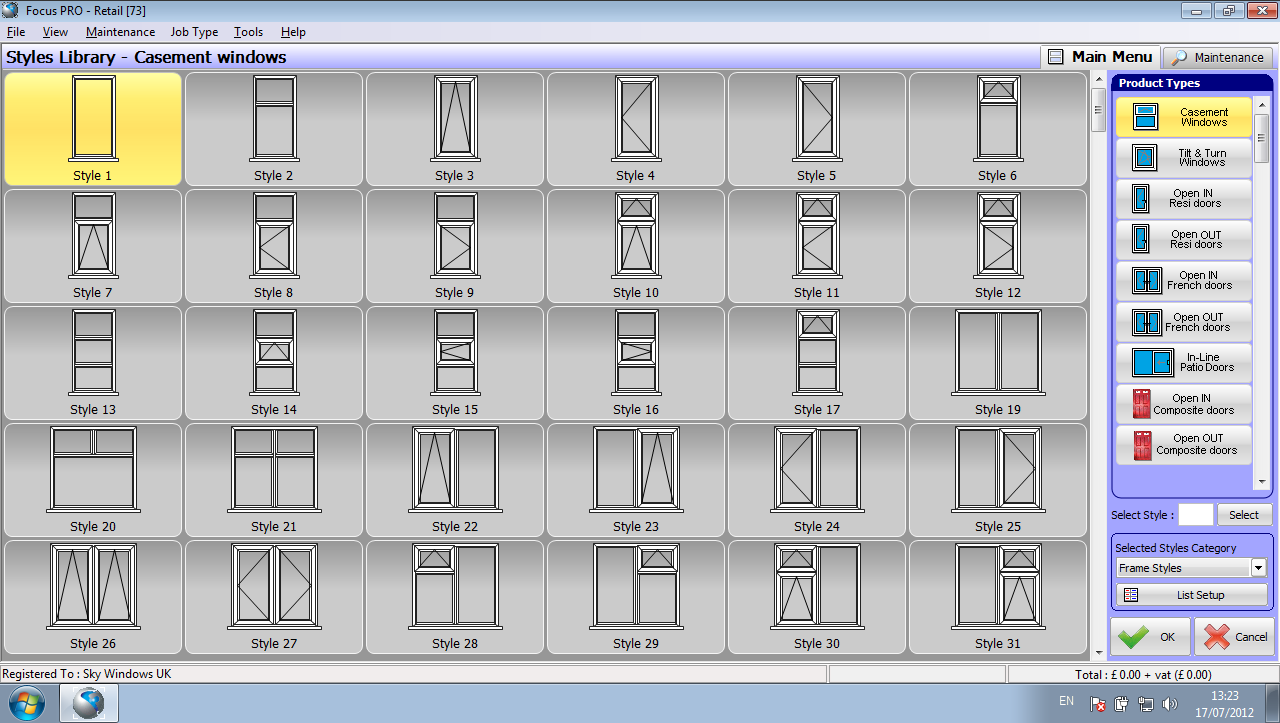
Task: Pick the Style 6 window thumbnail
Action: click(997, 129)
